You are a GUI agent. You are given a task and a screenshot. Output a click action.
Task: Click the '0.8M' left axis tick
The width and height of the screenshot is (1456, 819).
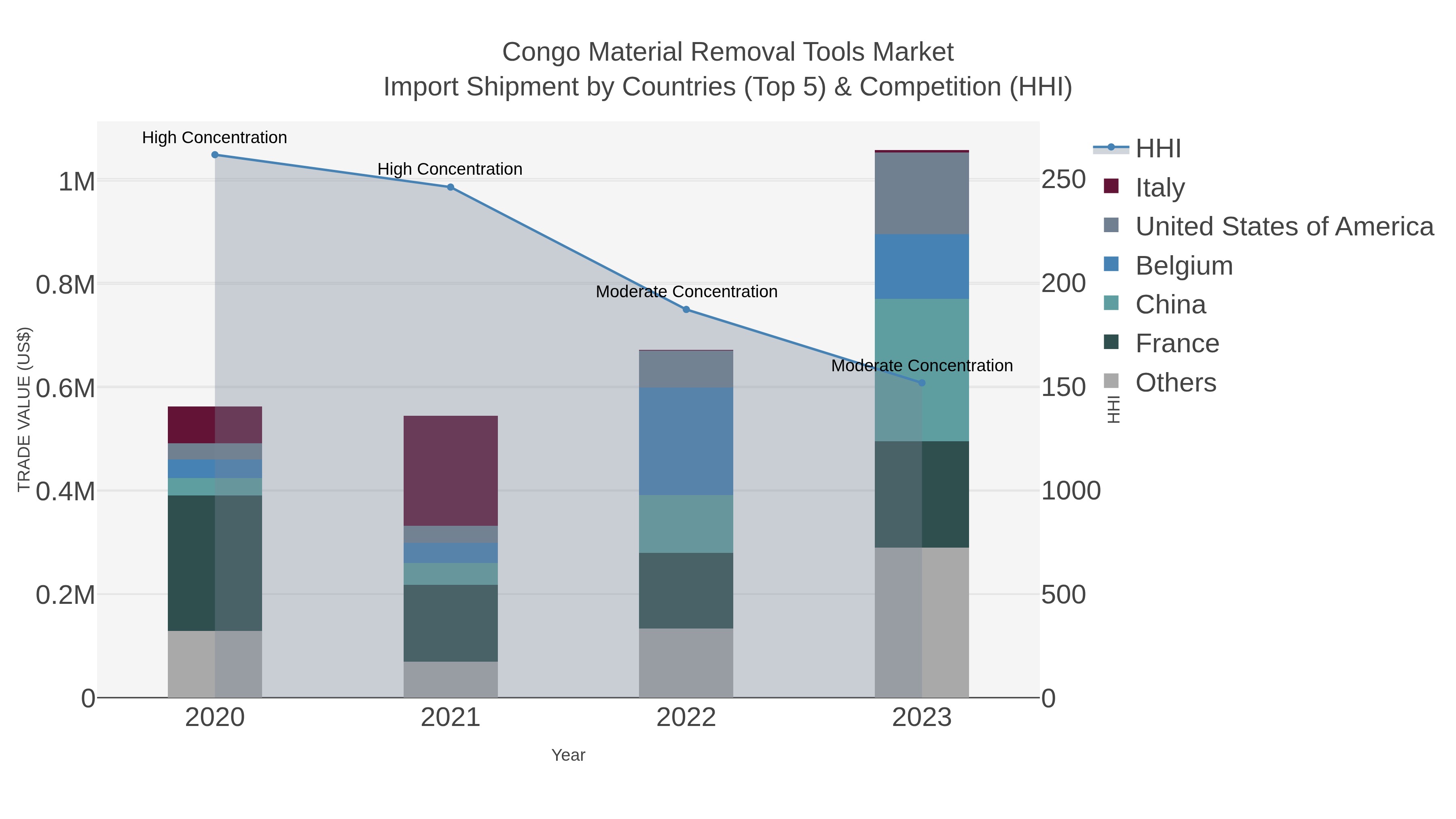(66, 285)
